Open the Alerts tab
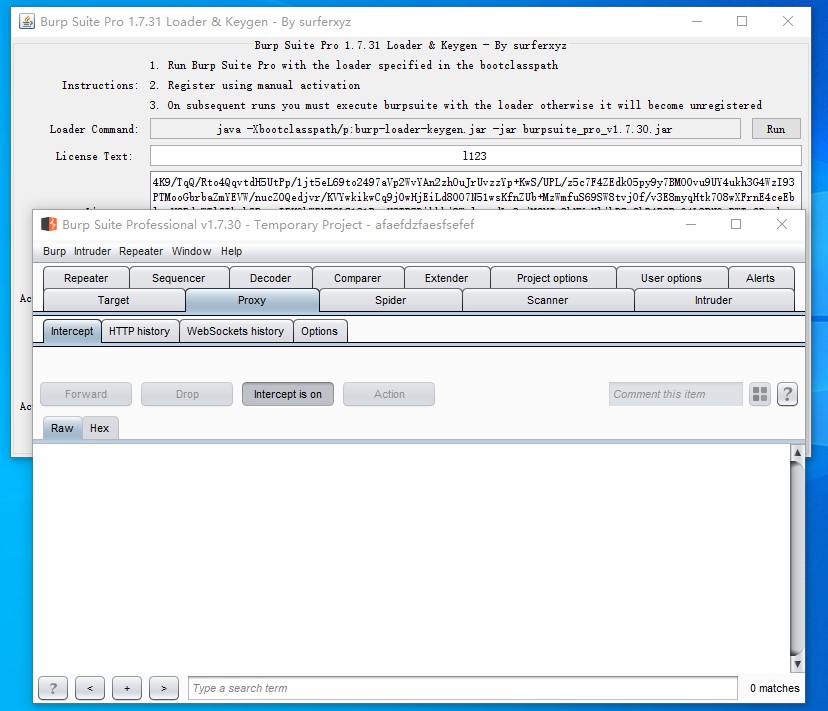The image size is (828, 711). (760, 278)
